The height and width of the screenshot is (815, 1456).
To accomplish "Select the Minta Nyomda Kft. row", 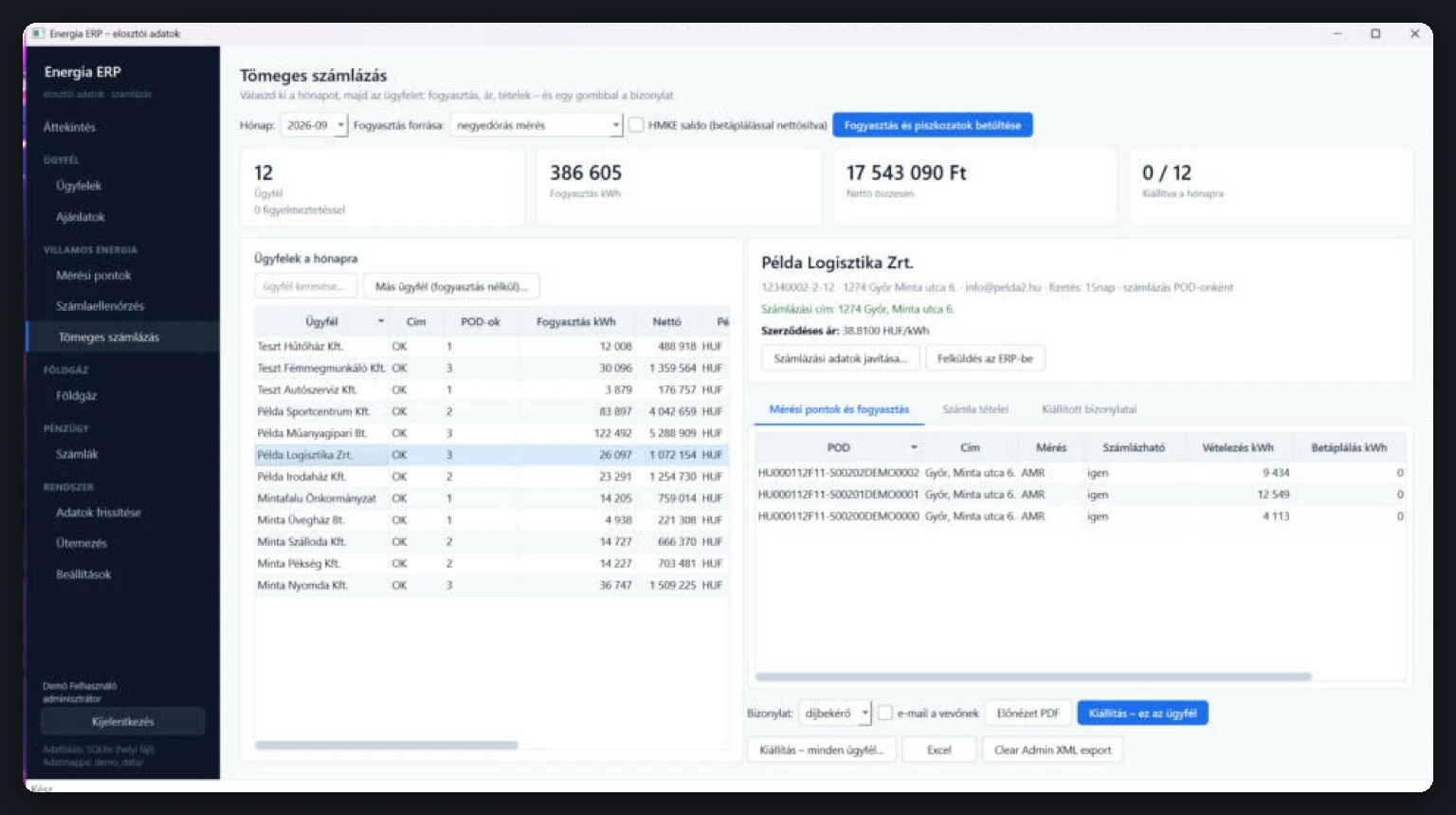I will pos(491,586).
